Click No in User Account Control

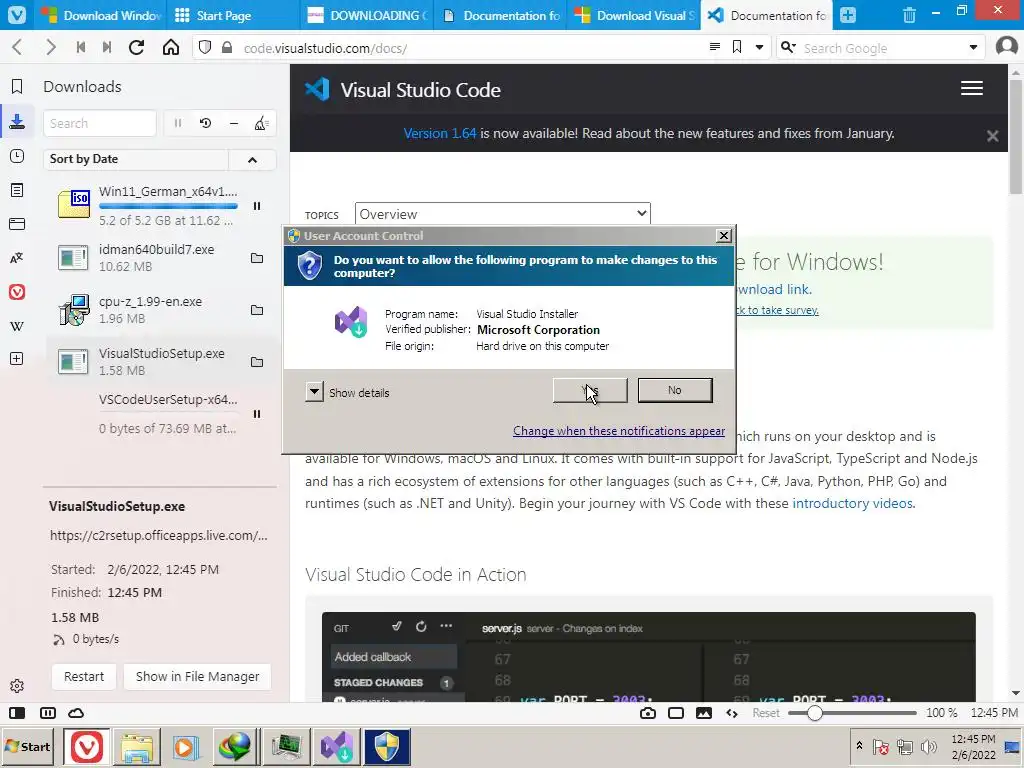click(x=675, y=391)
